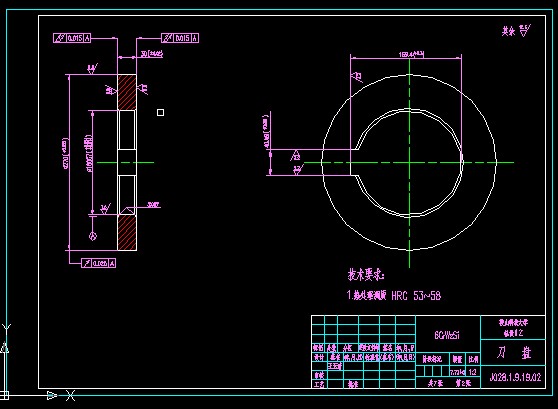Click the roughness symbol on top section edge
Screen dimensions: 558x409
pyautogui.click(x=92, y=68)
